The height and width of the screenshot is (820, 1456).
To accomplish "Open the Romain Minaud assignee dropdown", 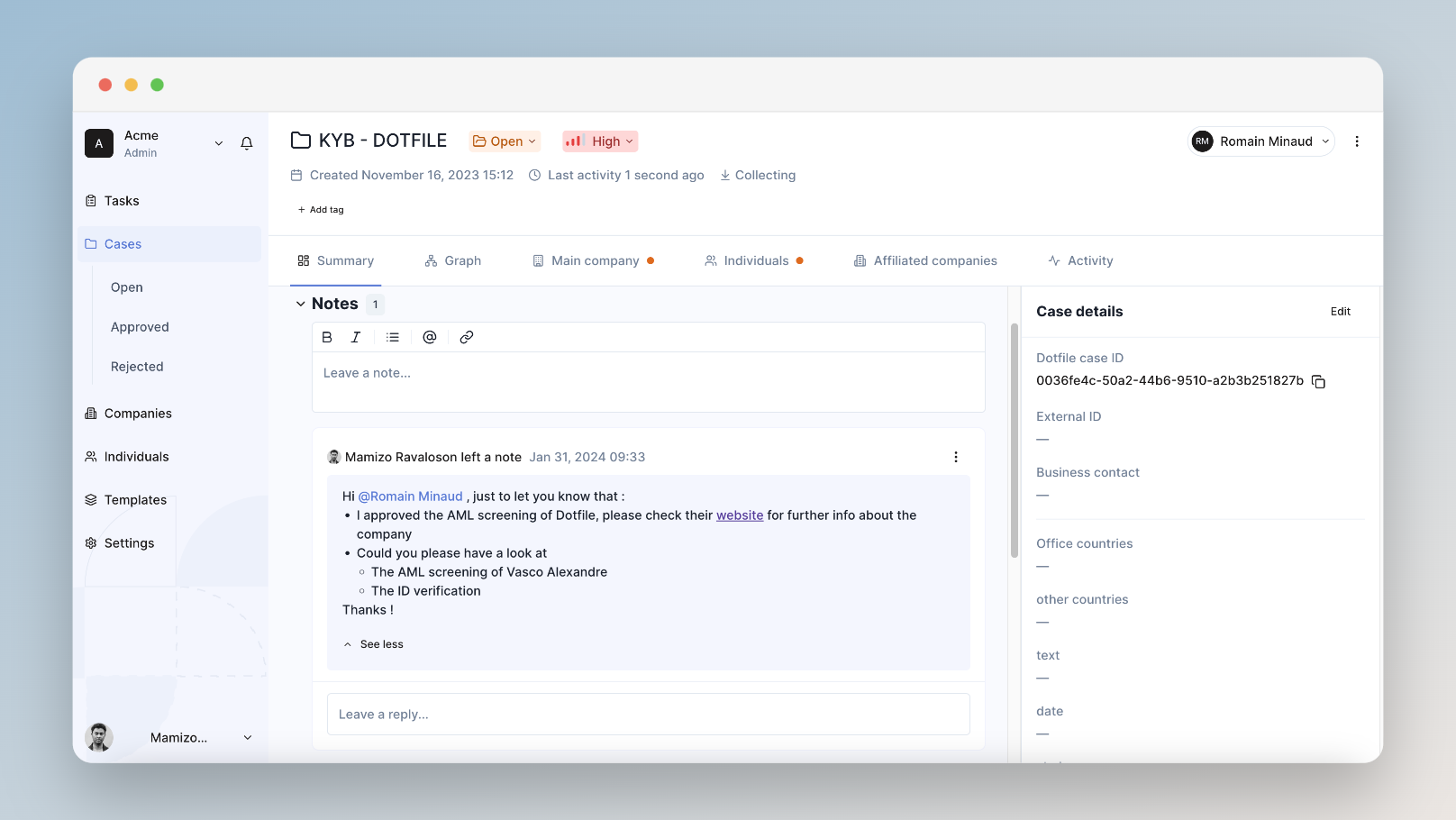I will pyautogui.click(x=1261, y=141).
